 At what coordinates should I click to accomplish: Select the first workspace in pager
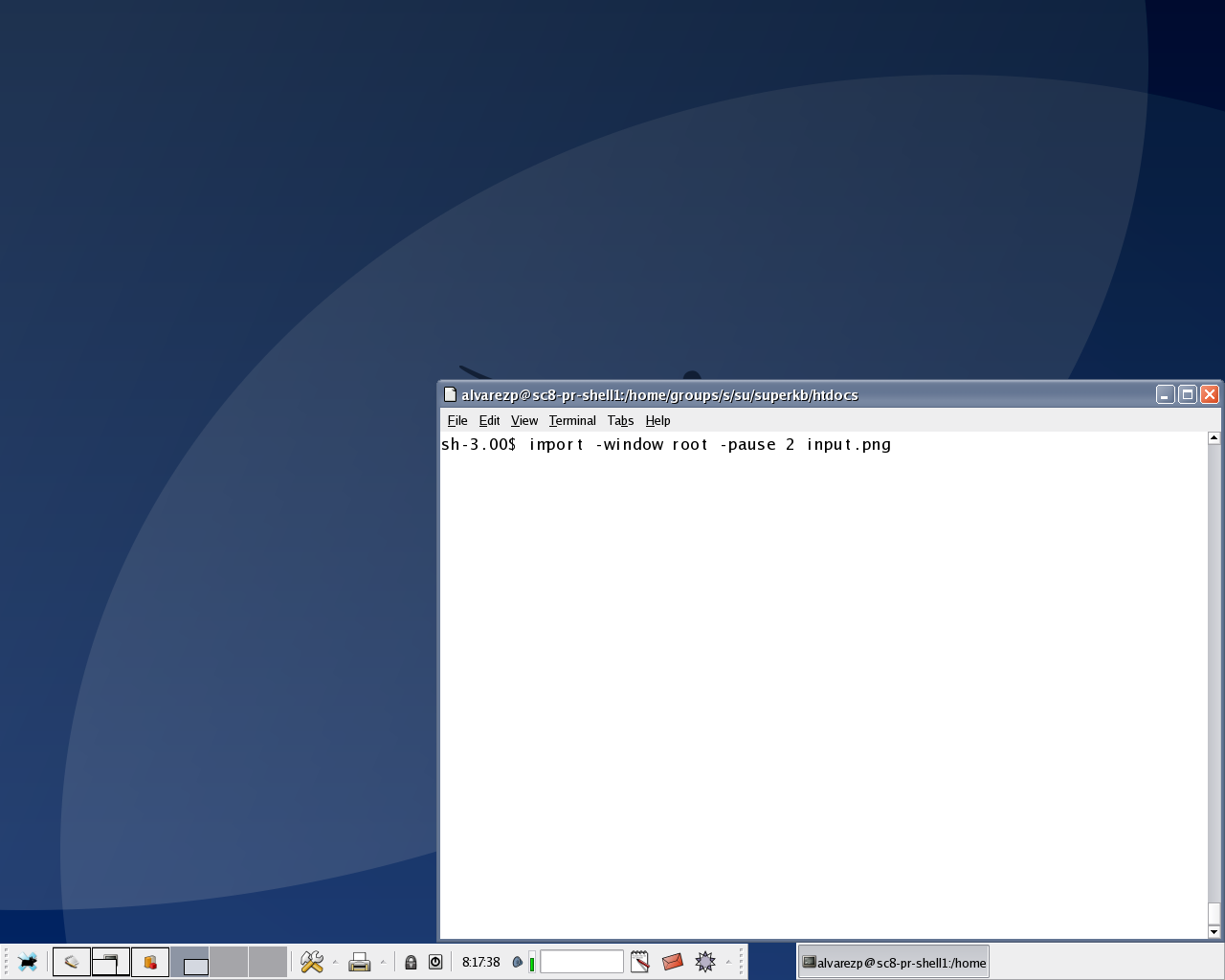point(189,962)
